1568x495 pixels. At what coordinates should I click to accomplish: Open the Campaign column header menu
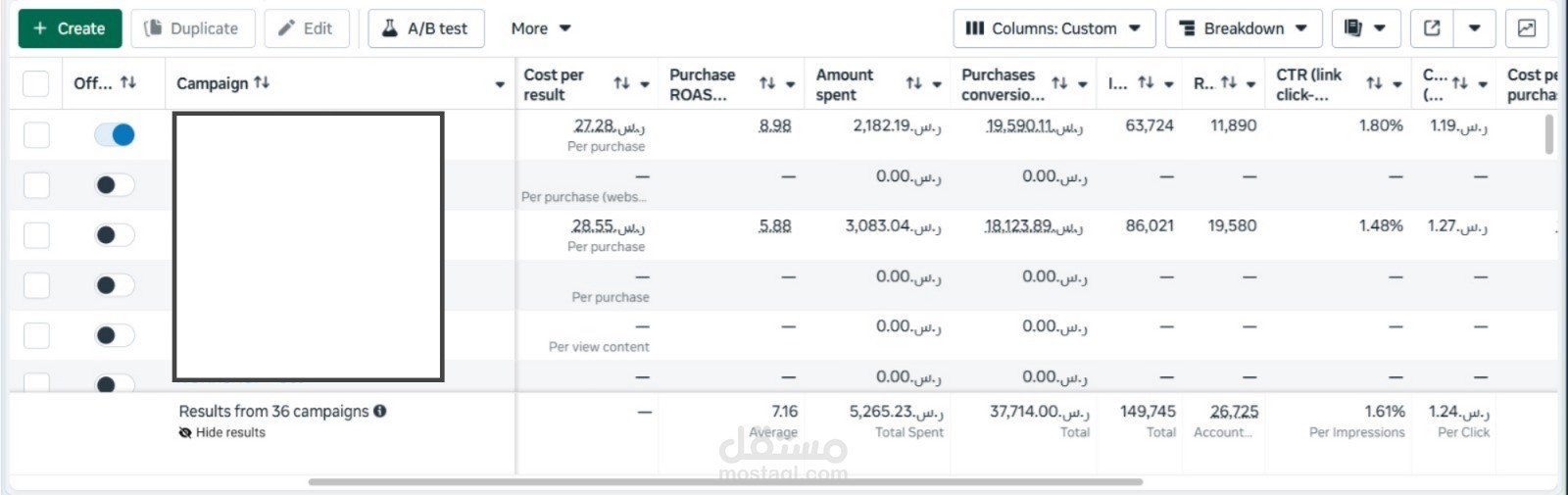(500, 84)
